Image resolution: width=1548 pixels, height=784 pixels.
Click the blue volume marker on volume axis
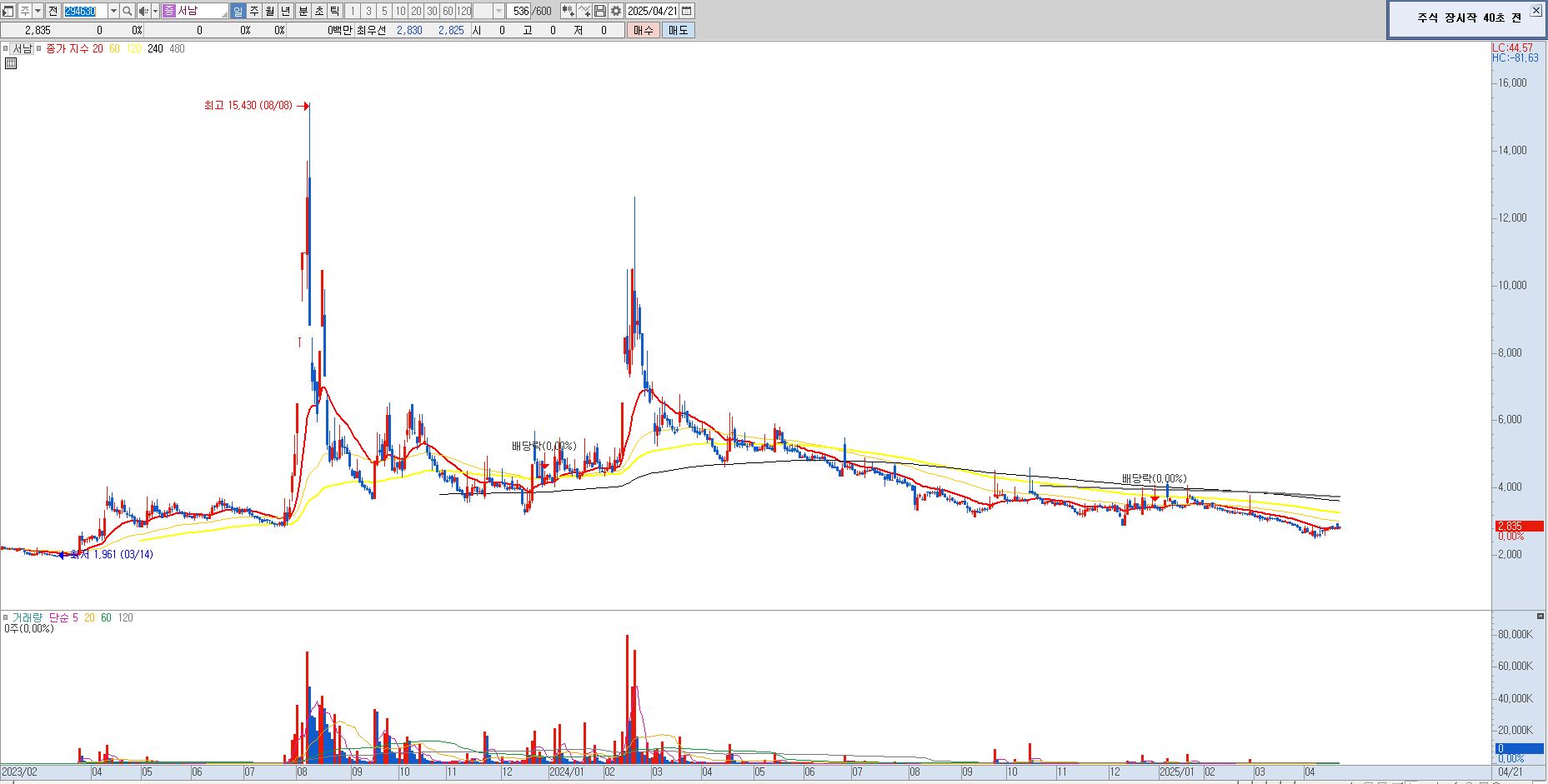pos(1519,749)
